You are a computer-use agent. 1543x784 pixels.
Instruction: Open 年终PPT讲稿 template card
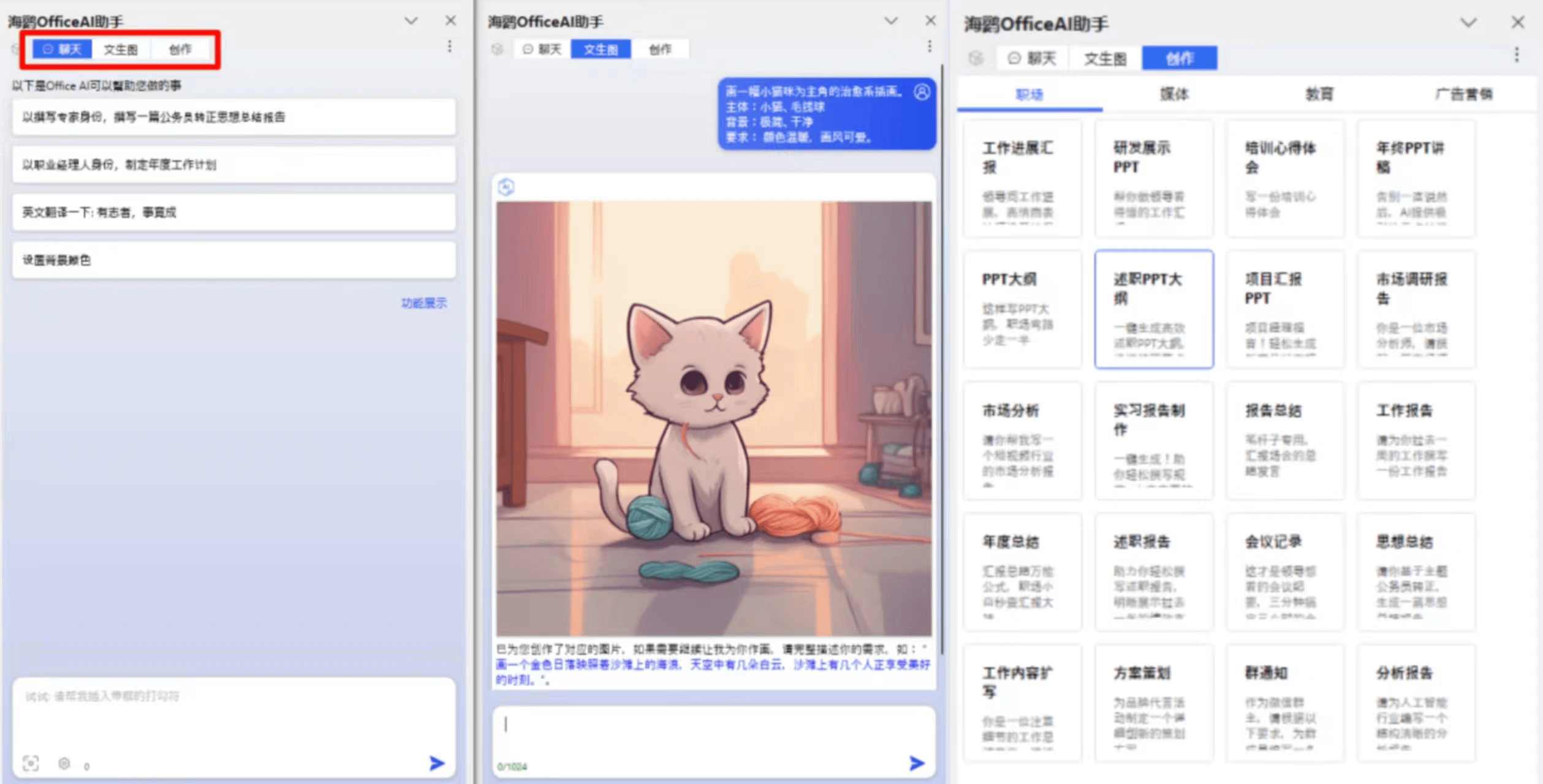click(x=1416, y=178)
